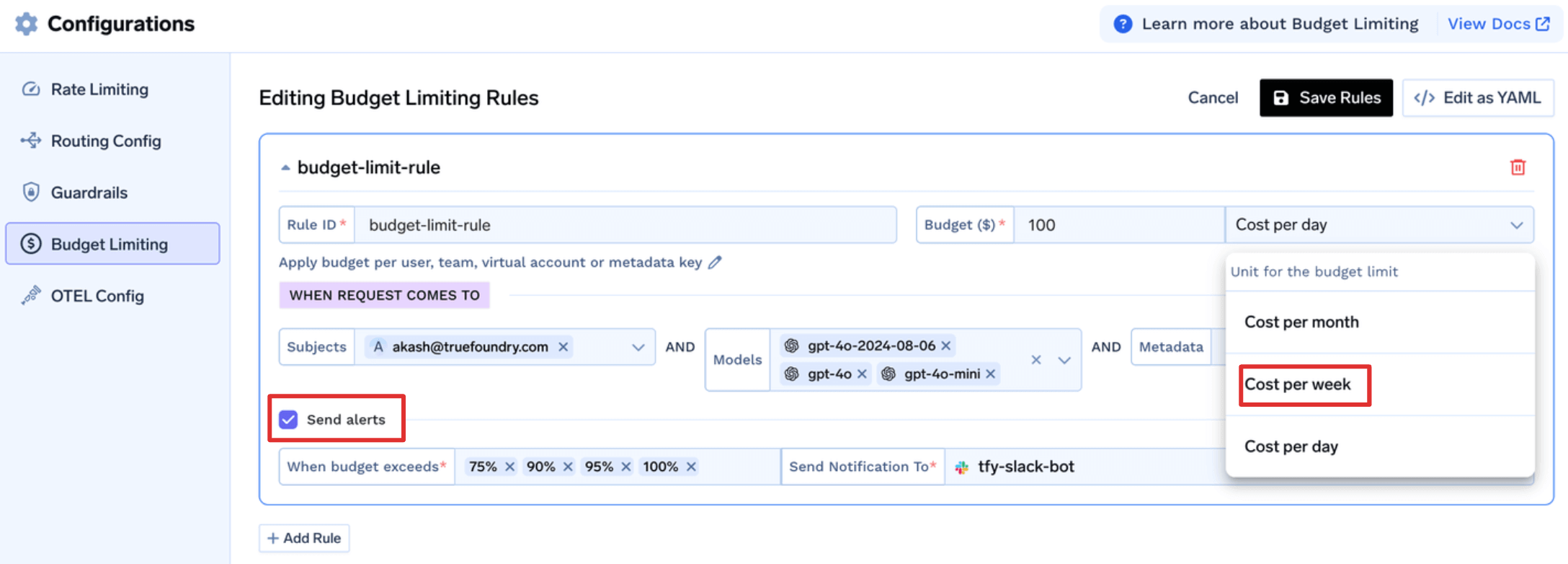Click the pencil icon to edit budget scope
The width and height of the screenshot is (1568, 564).
coord(715,263)
